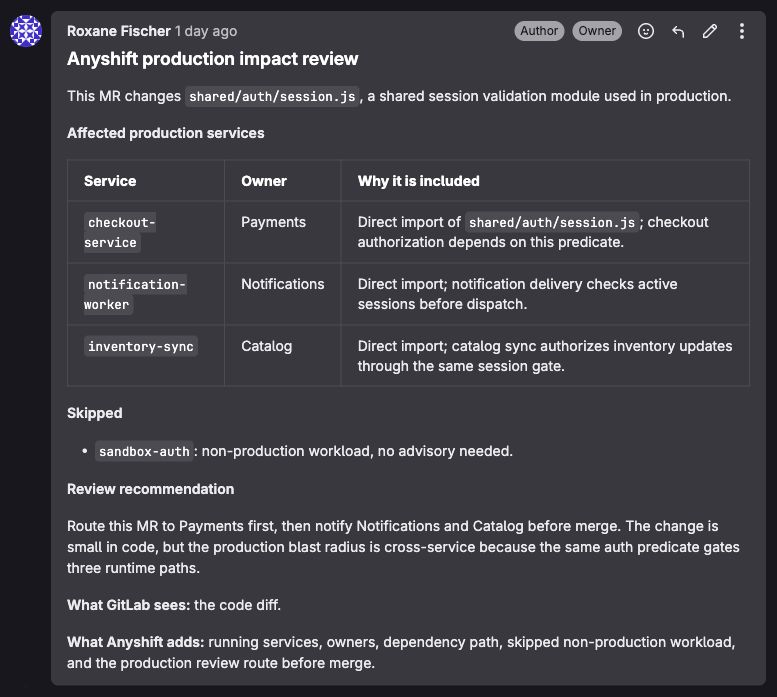Click the 'Why it is included' header
Screen dimensions: 777x697
(x=418, y=181)
